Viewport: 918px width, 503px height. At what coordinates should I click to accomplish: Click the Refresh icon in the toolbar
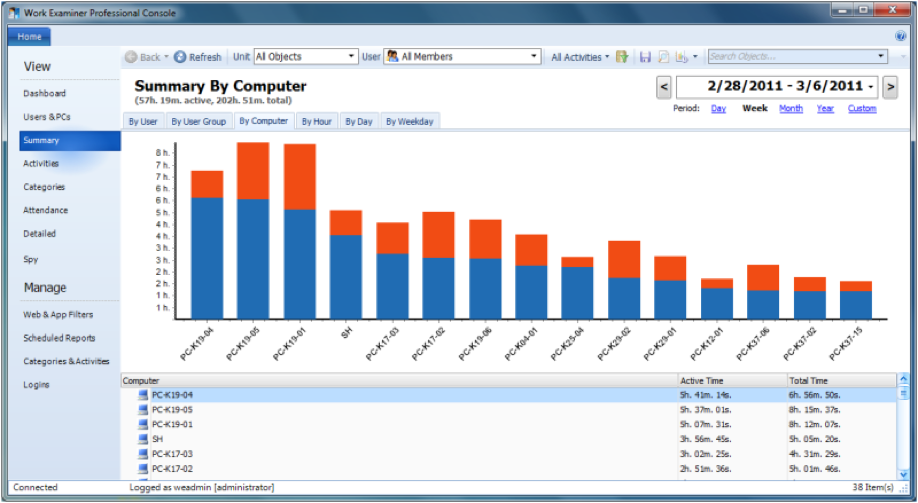point(180,57)
